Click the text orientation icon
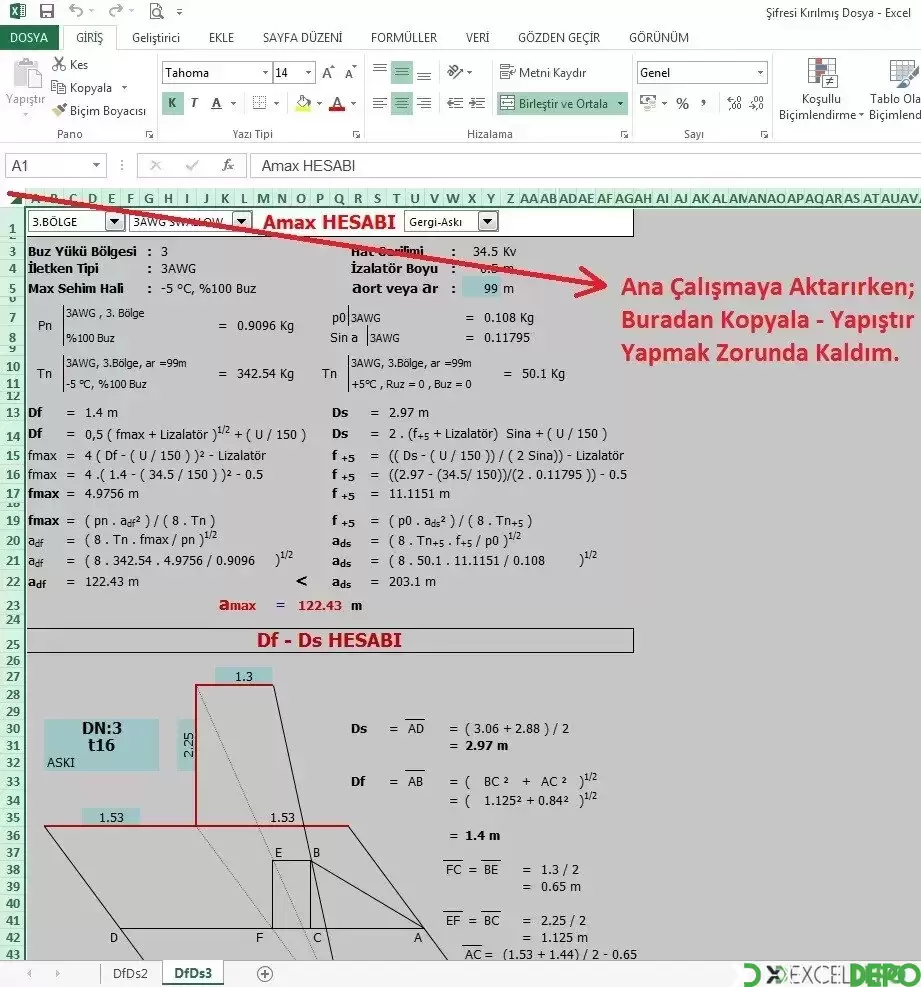This screenshot has height=987, width=921. click(455, 72)
